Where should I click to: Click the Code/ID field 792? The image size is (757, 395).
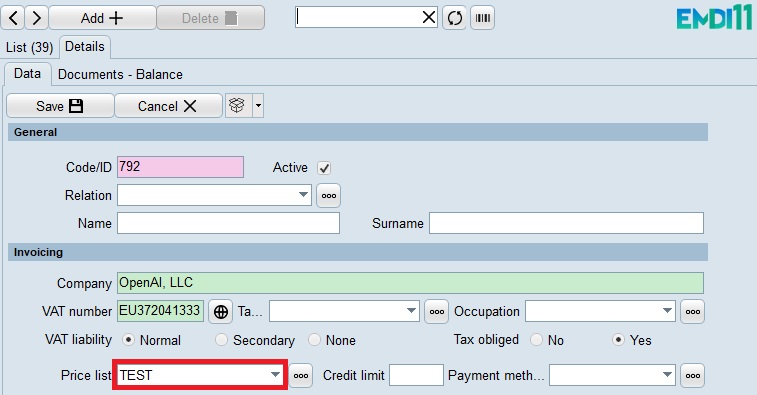(x=180, y=167)
